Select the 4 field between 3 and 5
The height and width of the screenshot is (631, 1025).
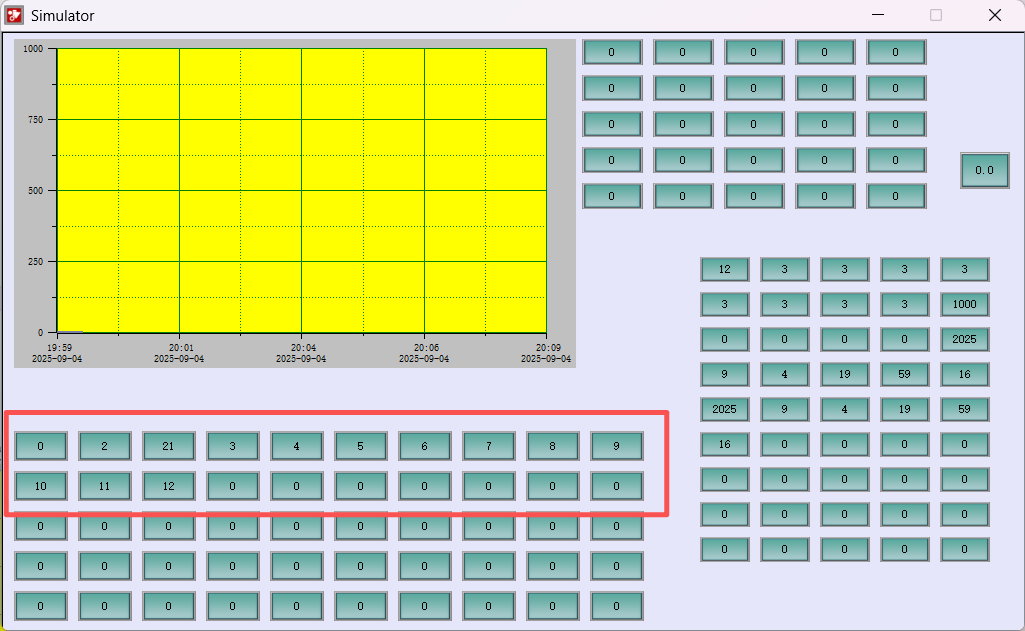pyautogui.click(x=296, y=446)
